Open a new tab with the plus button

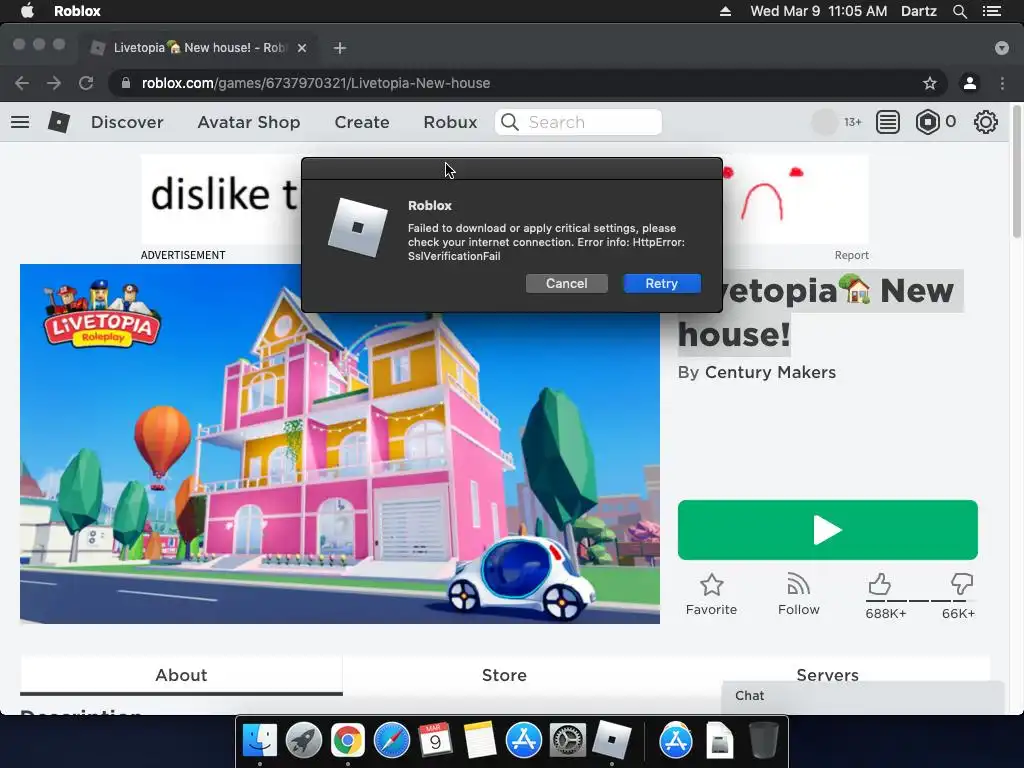click(x=340, y=48)
